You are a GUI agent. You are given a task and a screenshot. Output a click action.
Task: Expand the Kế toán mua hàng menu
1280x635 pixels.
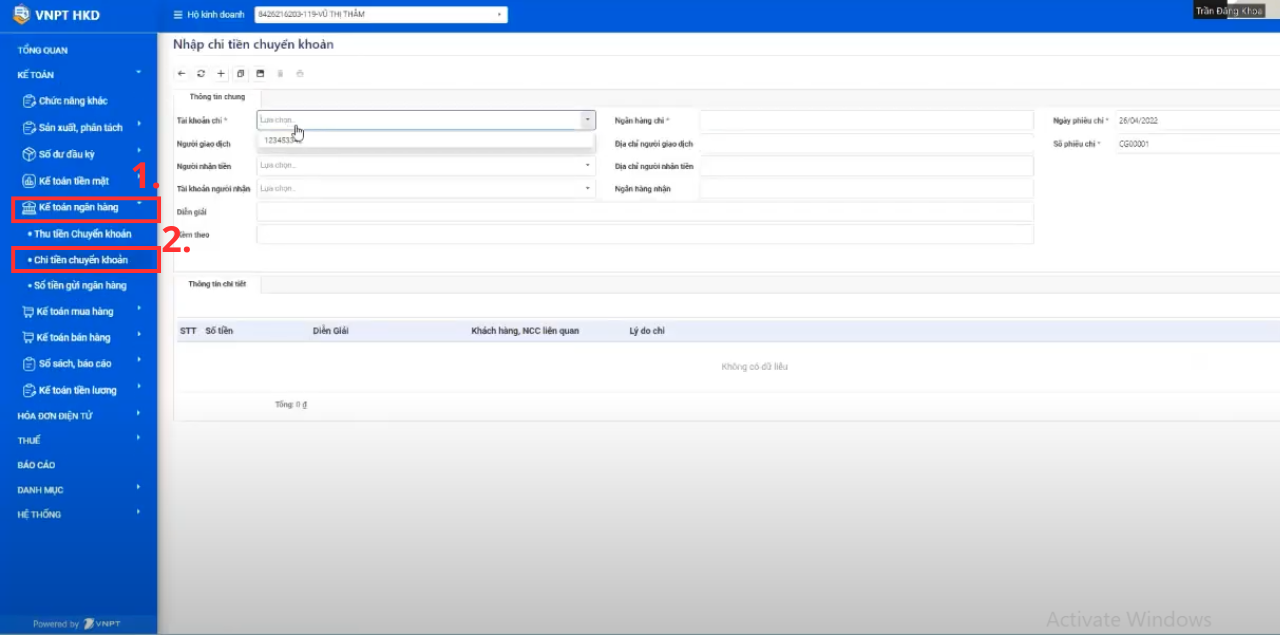[x=75, y=311]
